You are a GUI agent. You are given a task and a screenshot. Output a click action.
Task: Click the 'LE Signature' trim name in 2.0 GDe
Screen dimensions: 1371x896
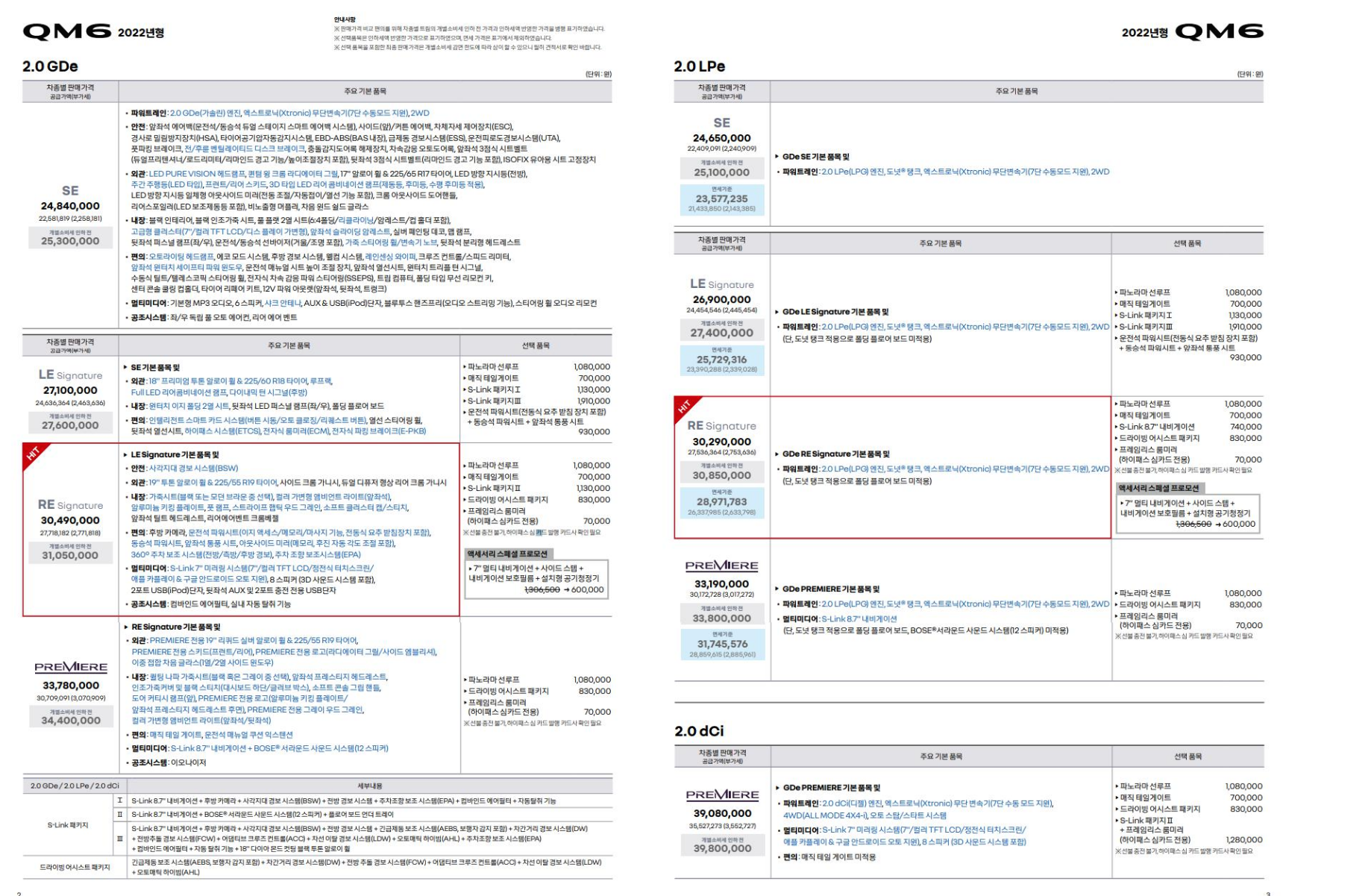[x=70, y=375]
